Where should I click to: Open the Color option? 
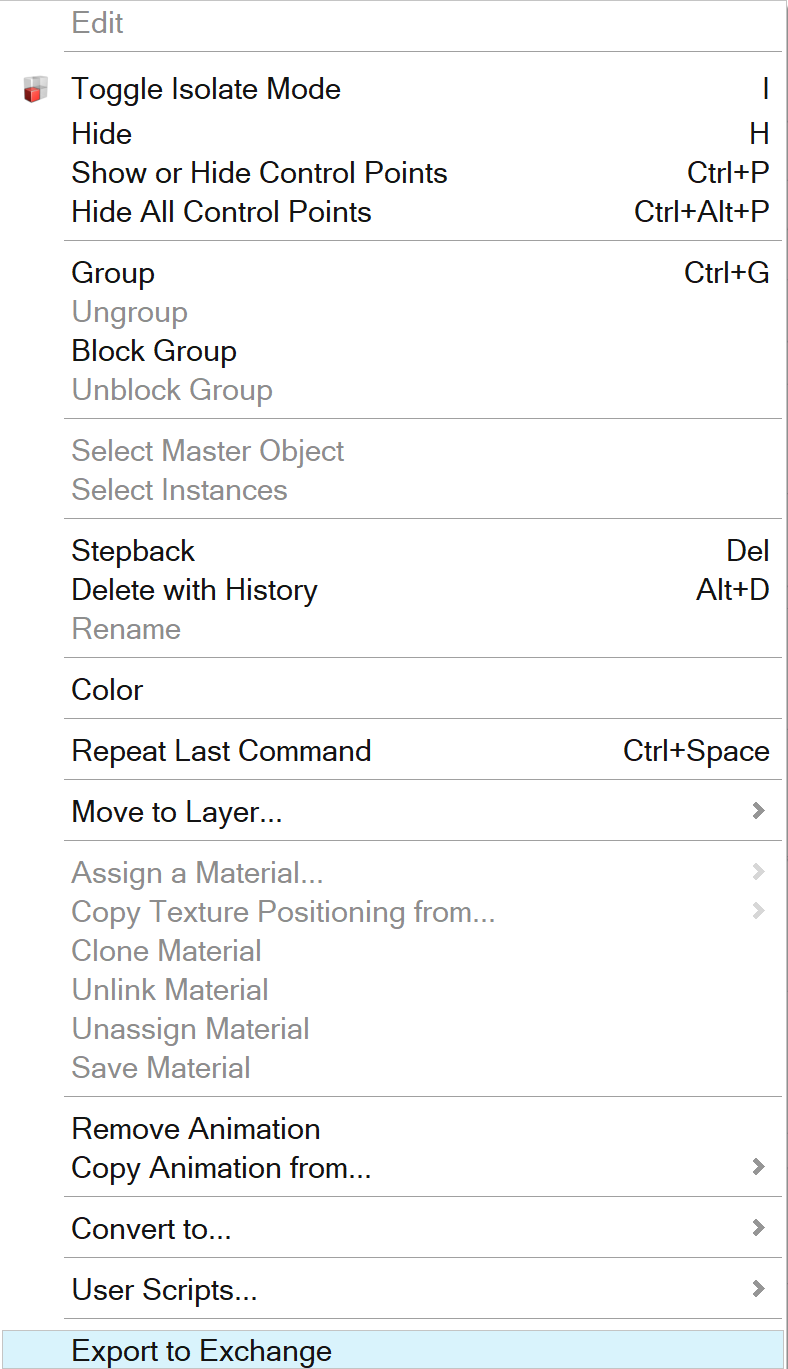107,690
